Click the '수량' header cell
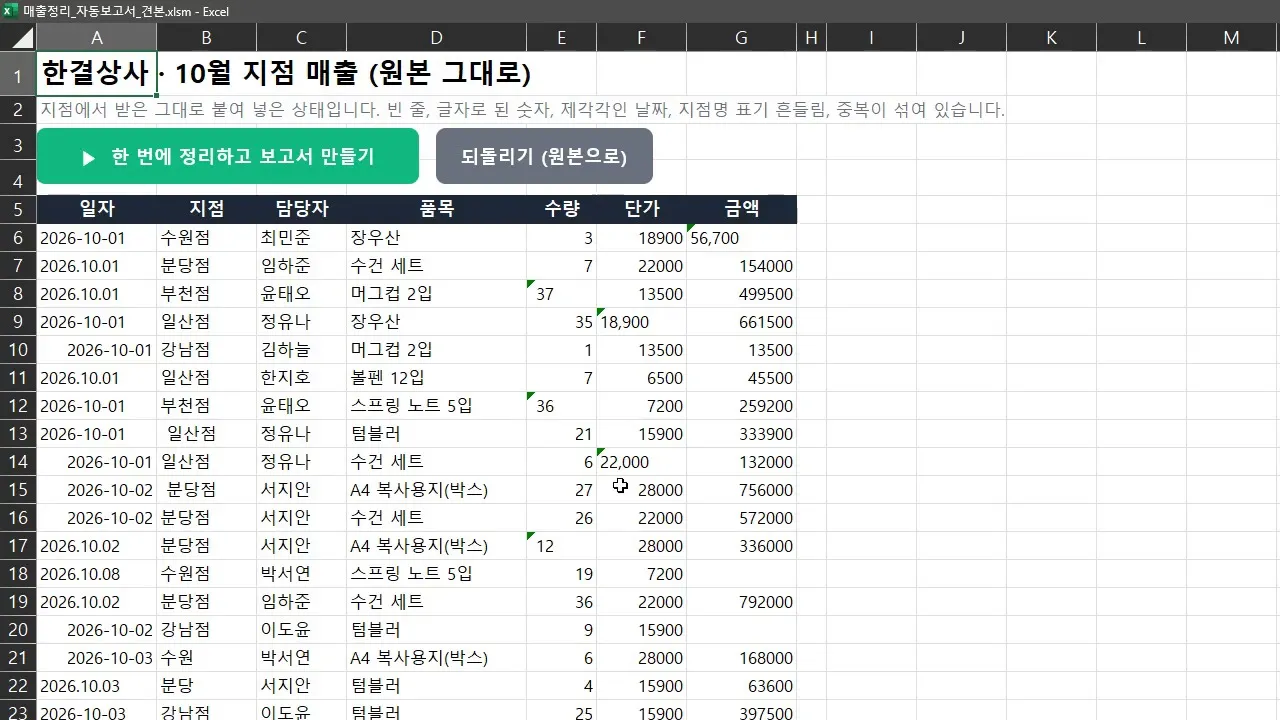Image resolution: width=1280 pixels, height=720 pixels. [x=561, y=209]
